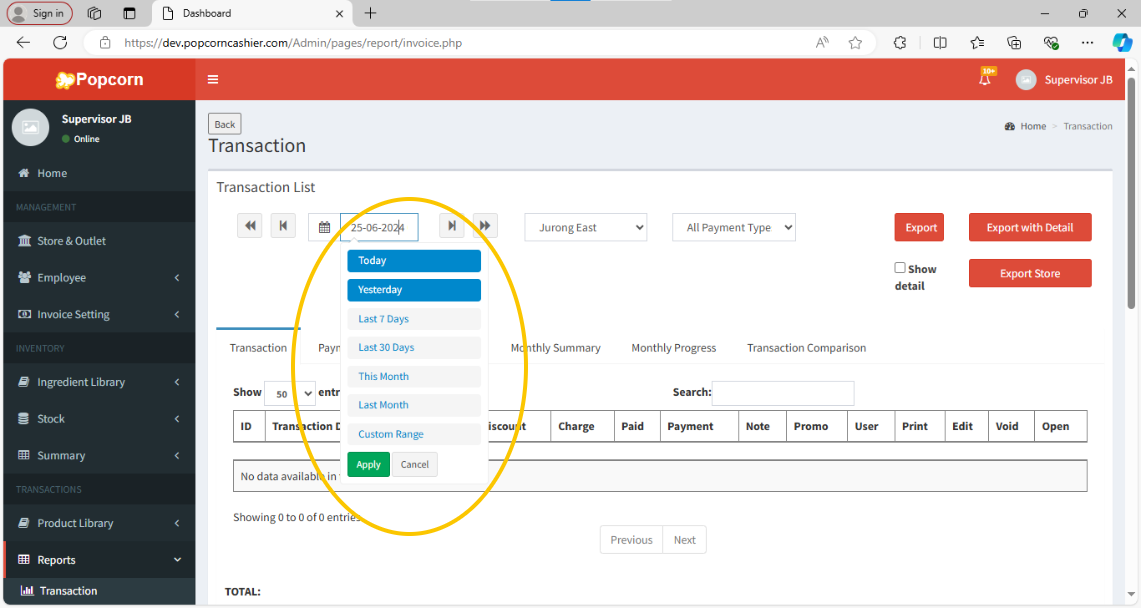Image resolution: width=1141 pixels, height=608 pixels.
Task: Expand the Employee sidebar menu
Action: (x=100, y=278)
